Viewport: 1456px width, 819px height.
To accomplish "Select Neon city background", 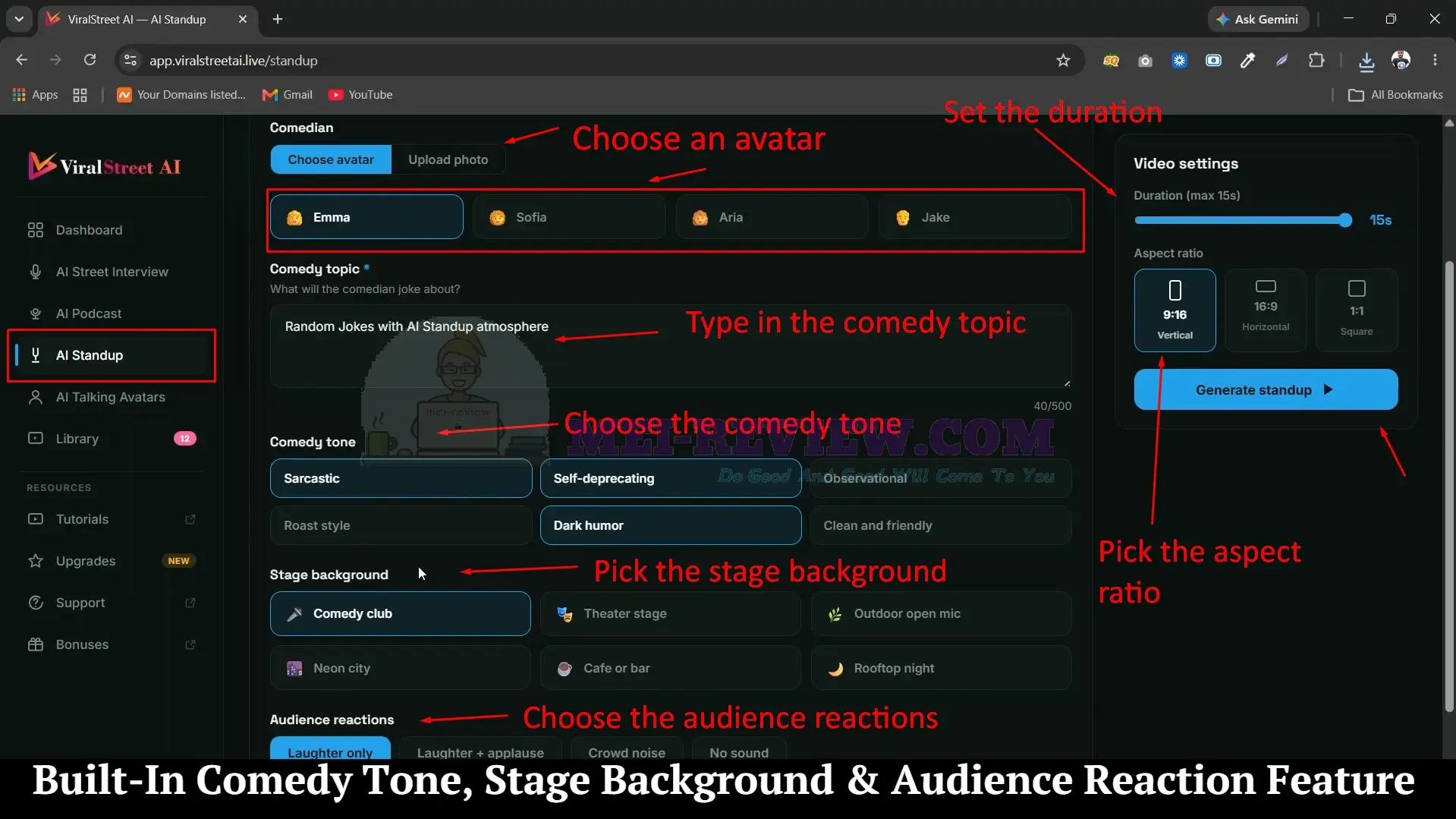I will (x=401, y=668).
